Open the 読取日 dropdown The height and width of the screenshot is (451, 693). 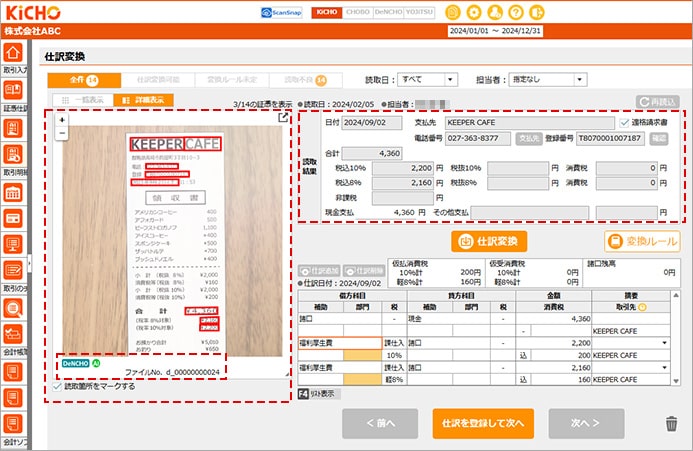point(427,80)
